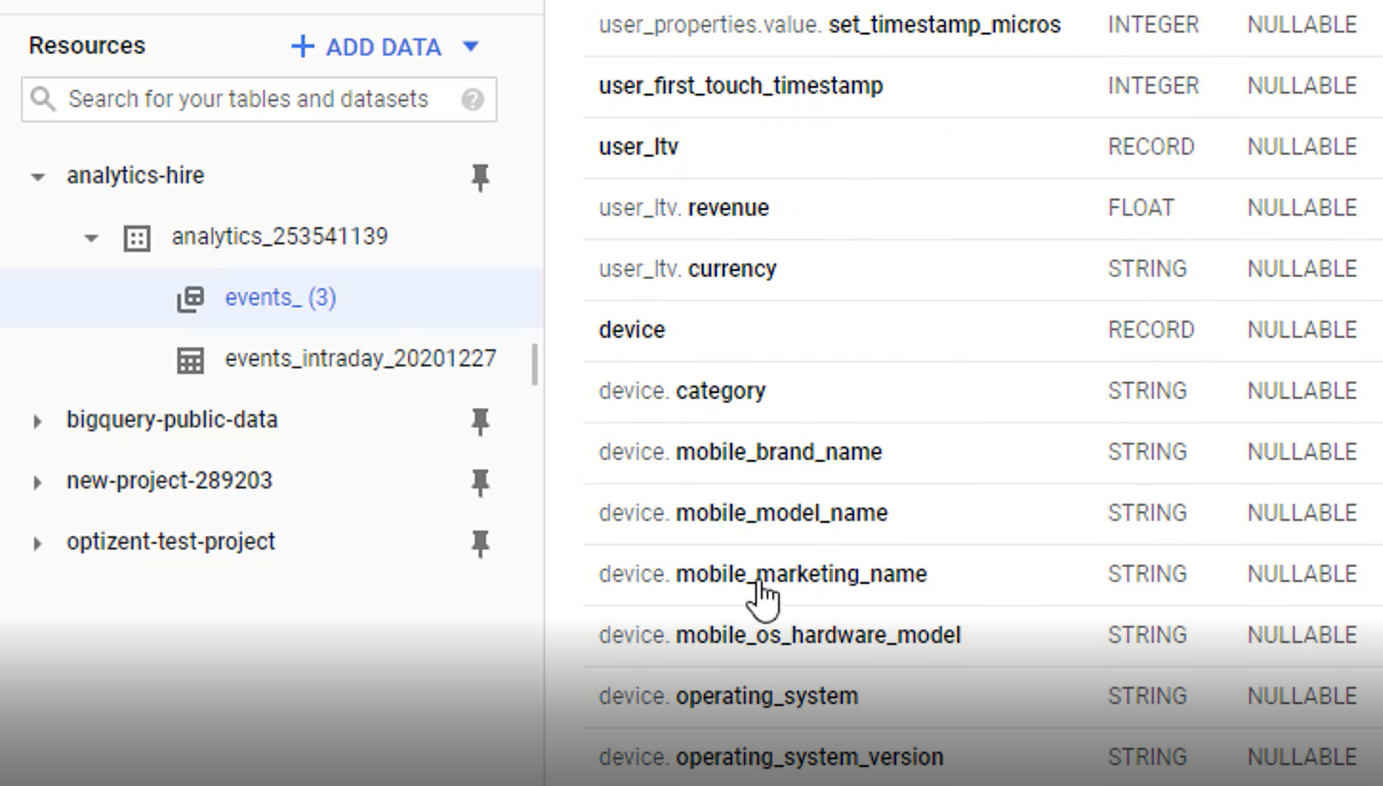Screen dimensions: 1383x786
Task: Click the magnifying glass search icon
Action: [x=43, y=99]
